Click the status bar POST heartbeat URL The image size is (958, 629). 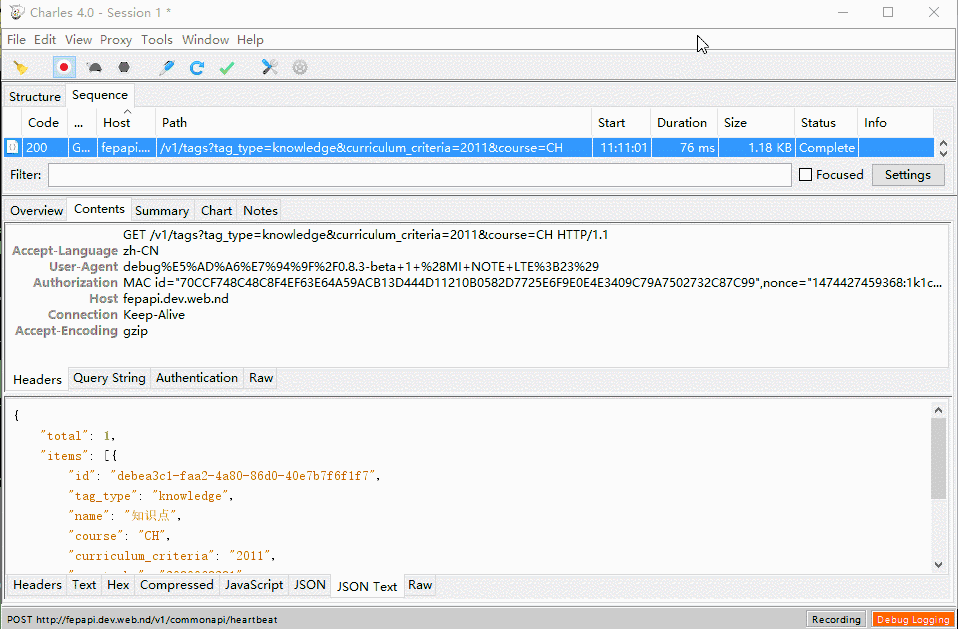click(x=142, y=620)
